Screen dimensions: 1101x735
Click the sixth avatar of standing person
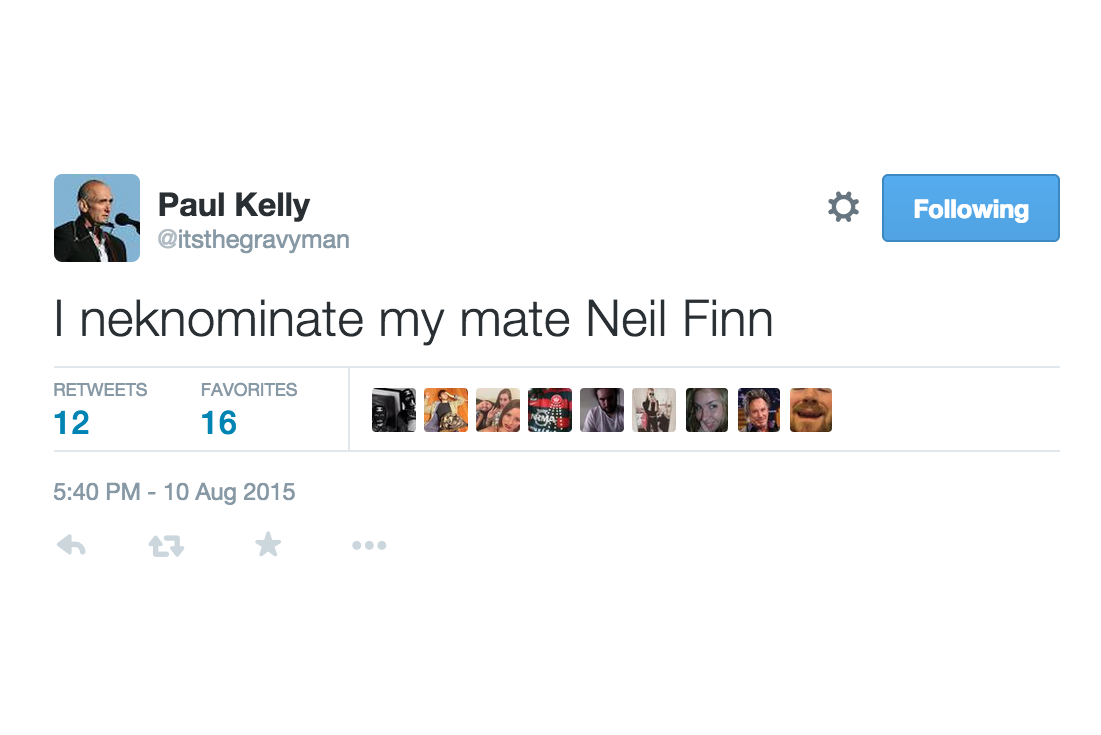pos(654,410)
